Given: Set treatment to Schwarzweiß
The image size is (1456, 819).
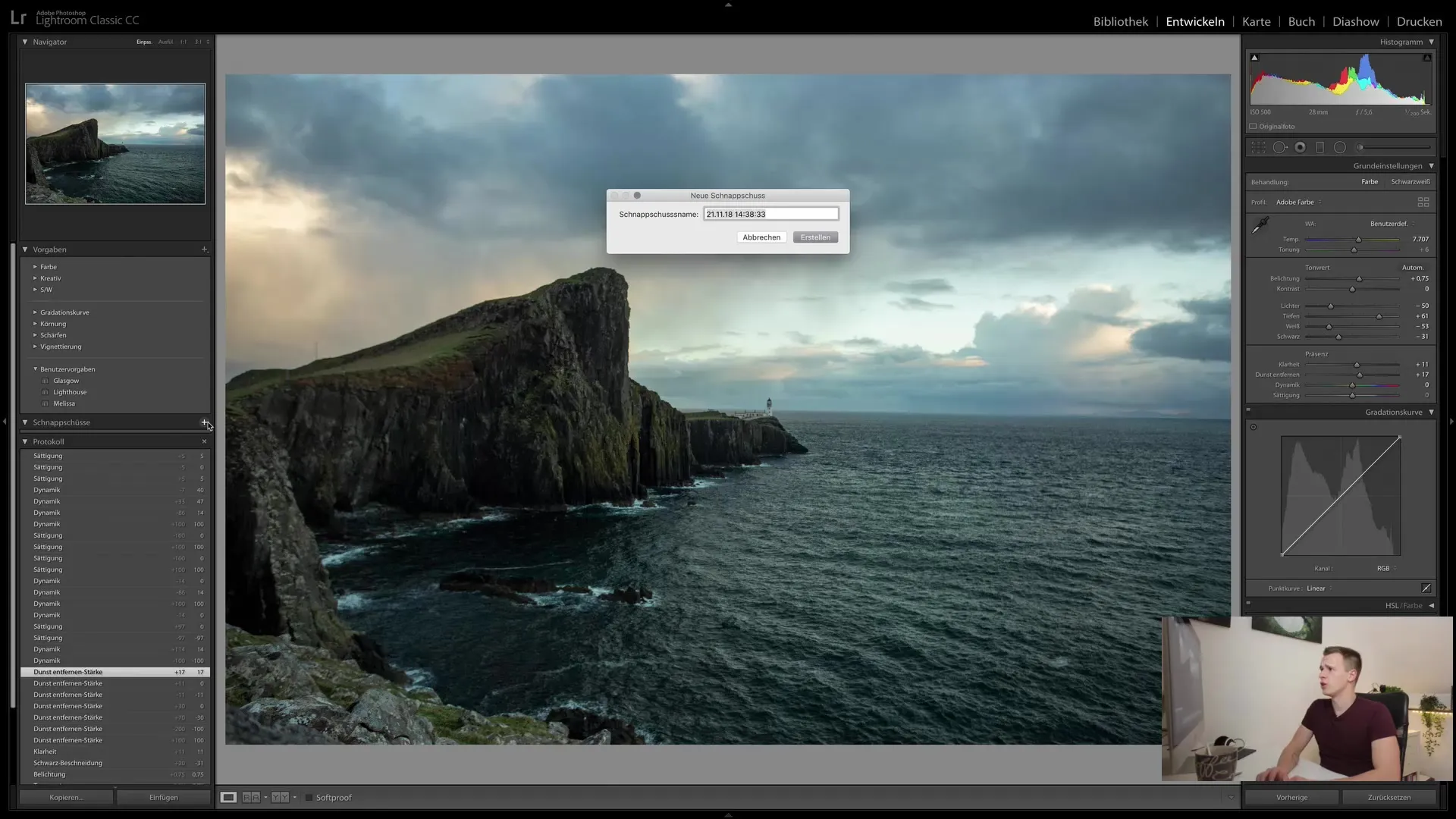Looking at the screenshot, I should [1410, 182].
